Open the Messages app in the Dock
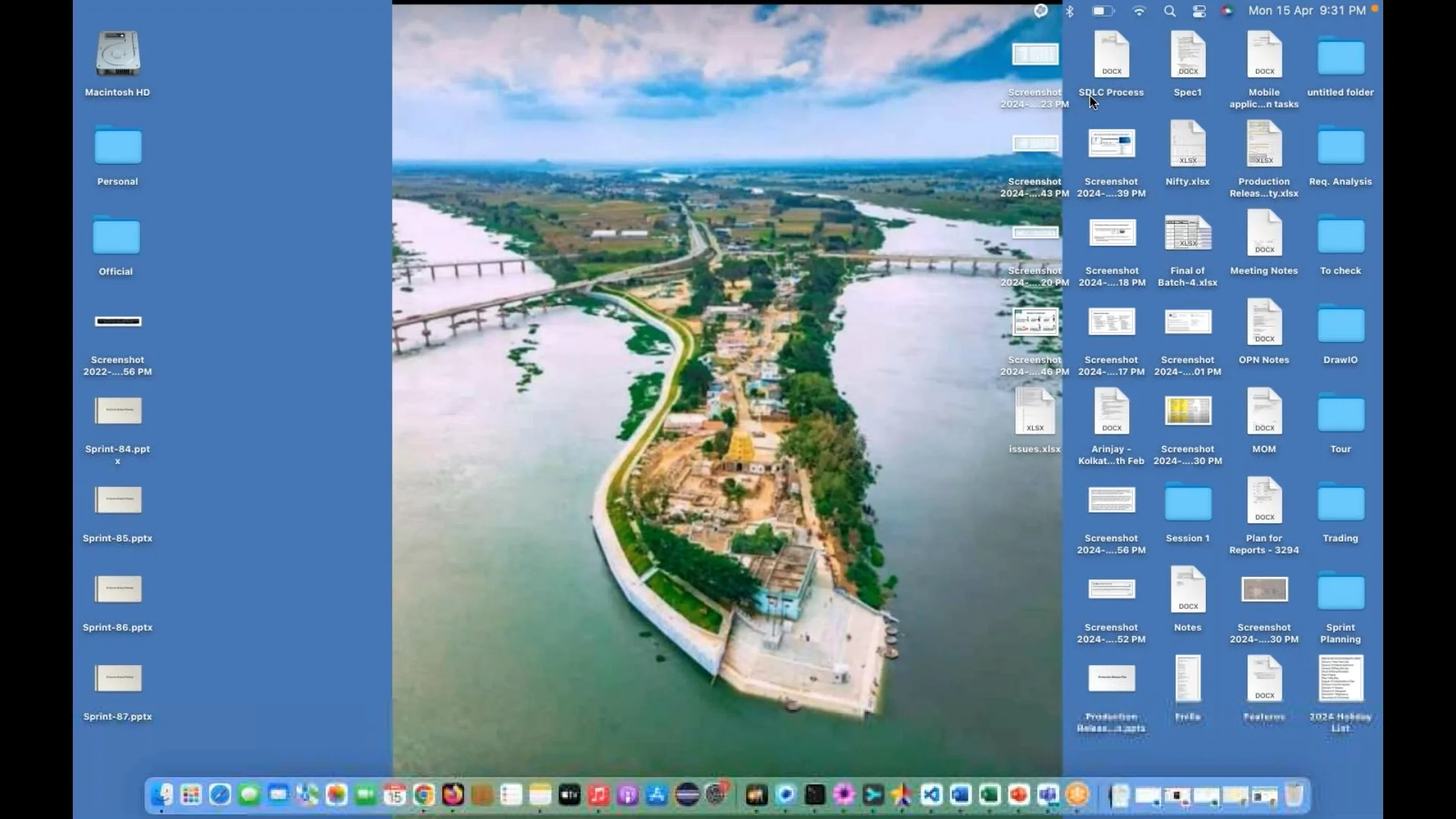 coord(249,795)
